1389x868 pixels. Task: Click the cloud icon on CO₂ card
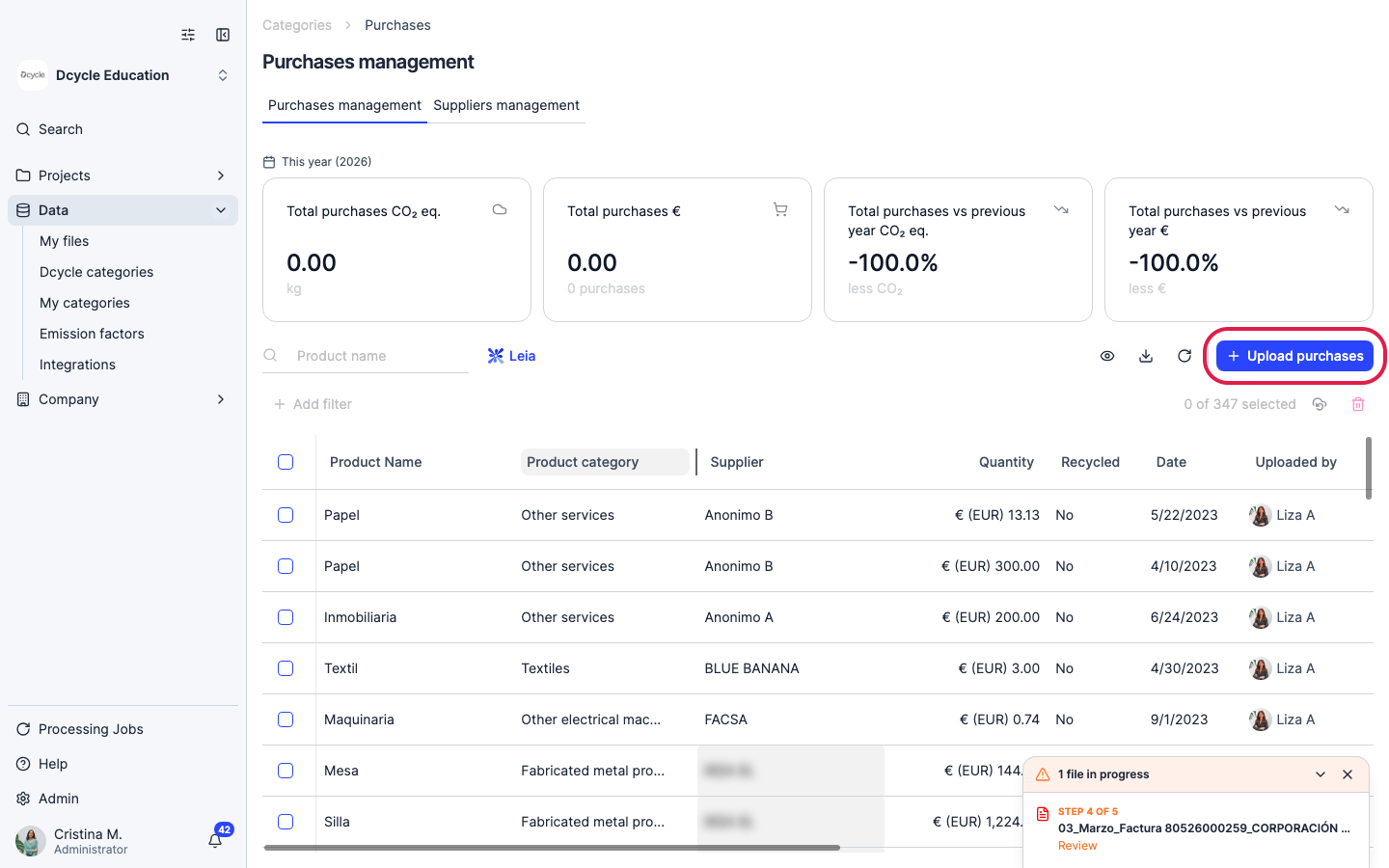pos(500,209)
